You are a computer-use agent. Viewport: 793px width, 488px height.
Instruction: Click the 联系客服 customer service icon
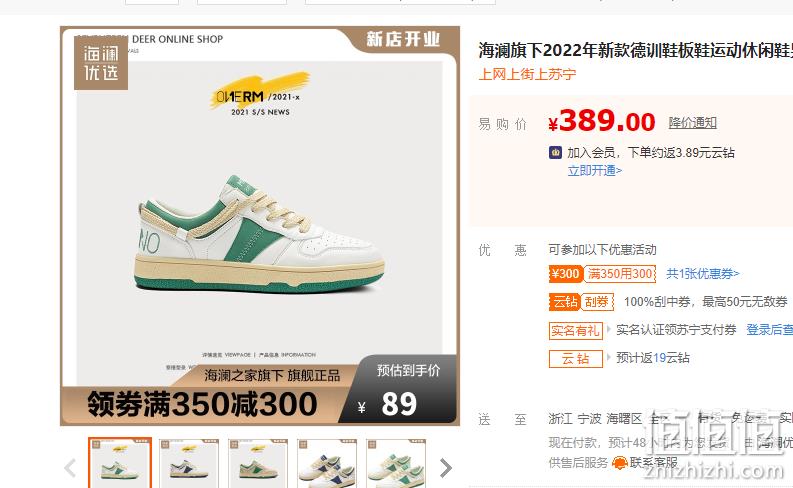pos(620,462)
